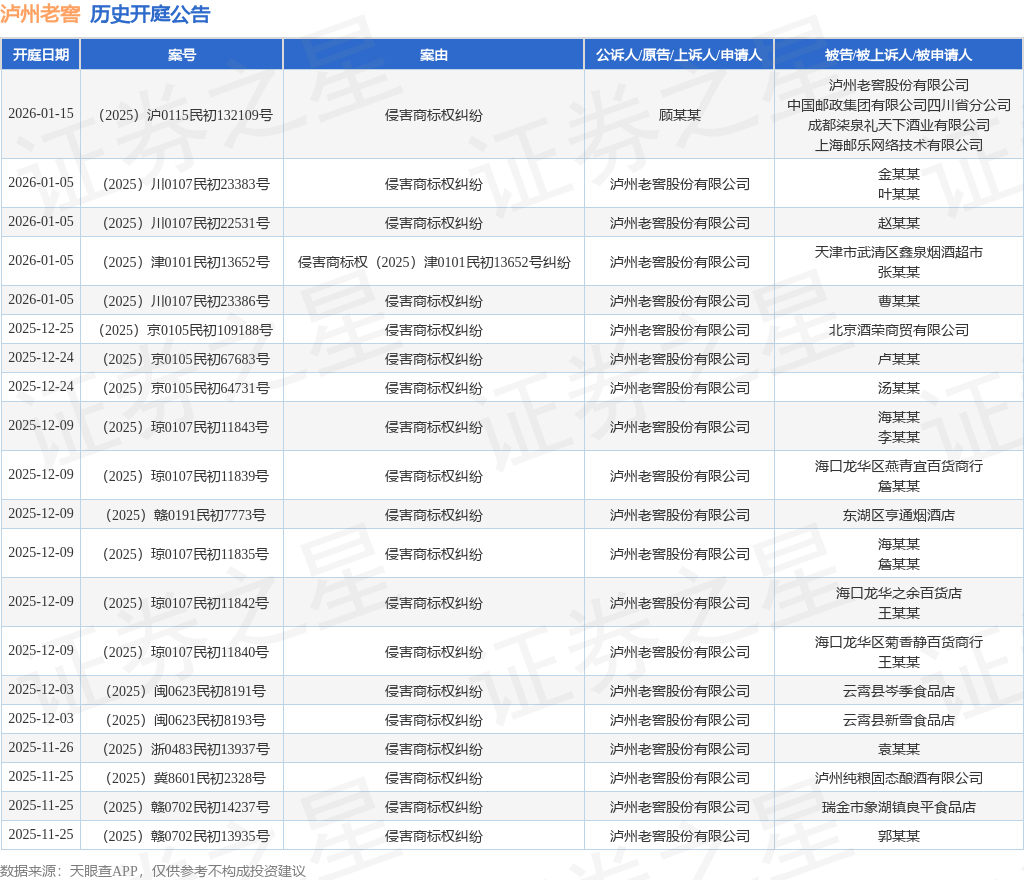This screenshot has width=1024, height=880.
Task: Click defendant 叶某某
Action: [x=899, y=194]
